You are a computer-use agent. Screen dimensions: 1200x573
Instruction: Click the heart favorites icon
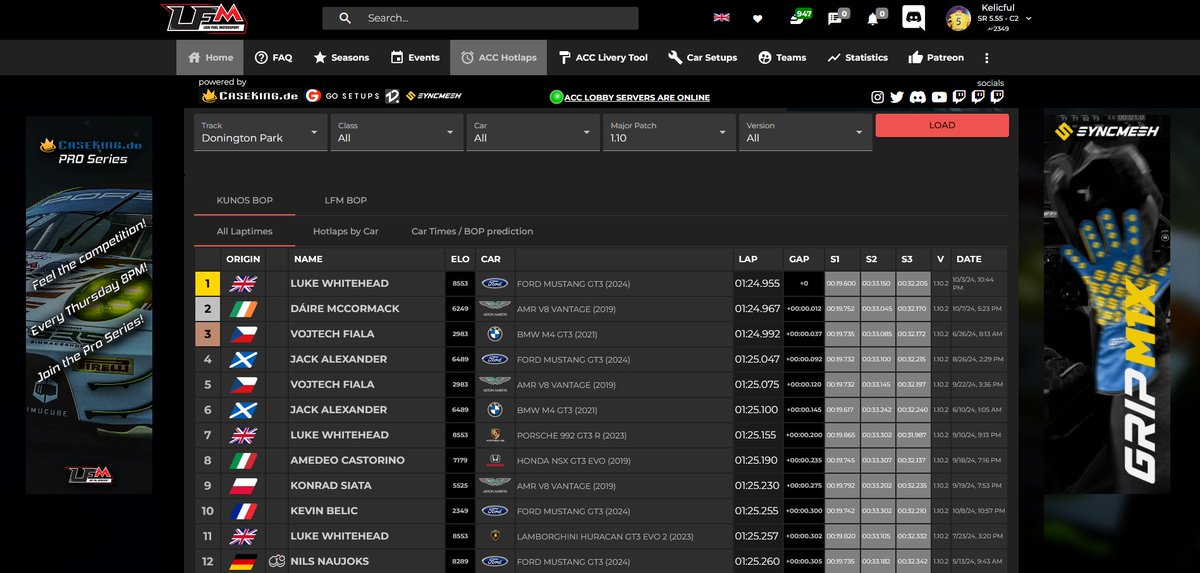click(758, 18)
